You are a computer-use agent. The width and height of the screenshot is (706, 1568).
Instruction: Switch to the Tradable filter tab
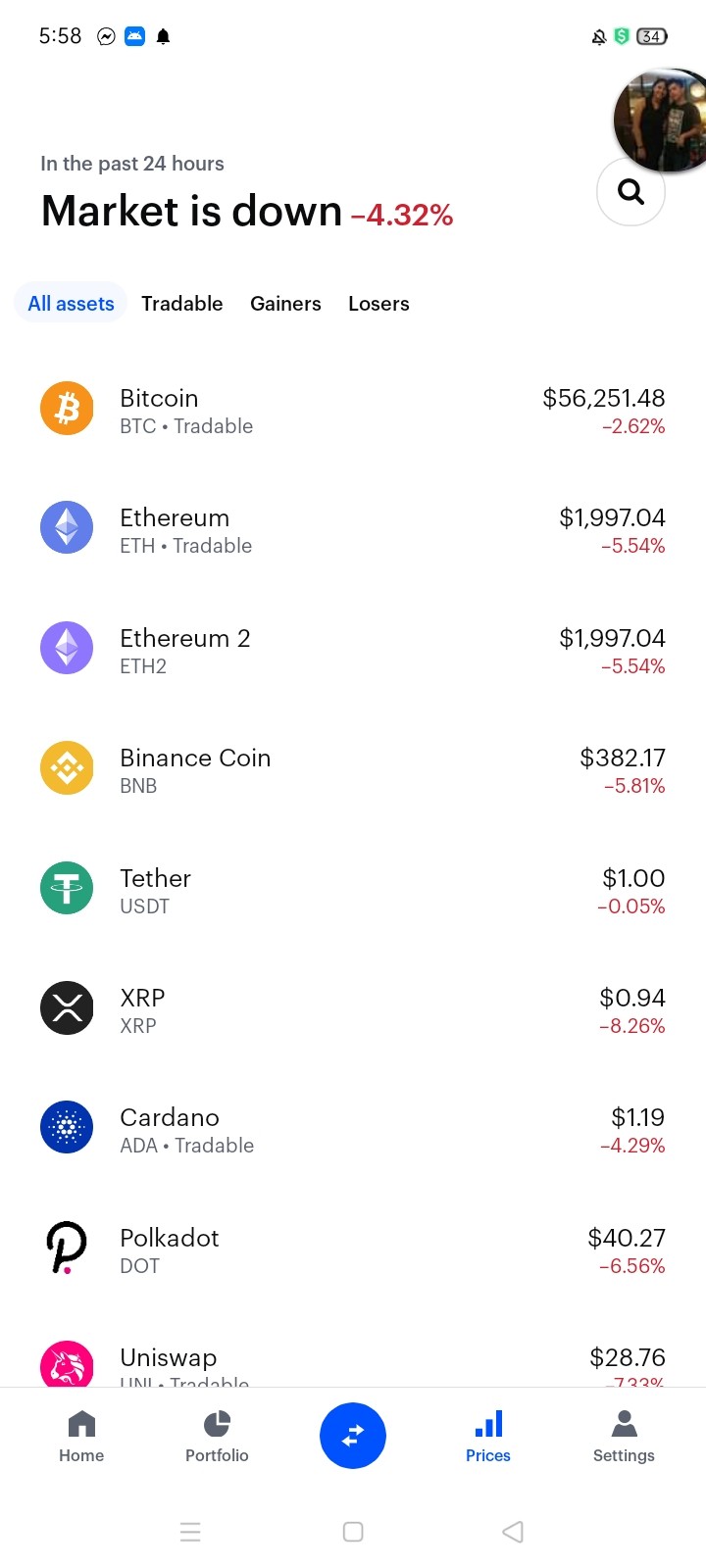tap(182, 304)
